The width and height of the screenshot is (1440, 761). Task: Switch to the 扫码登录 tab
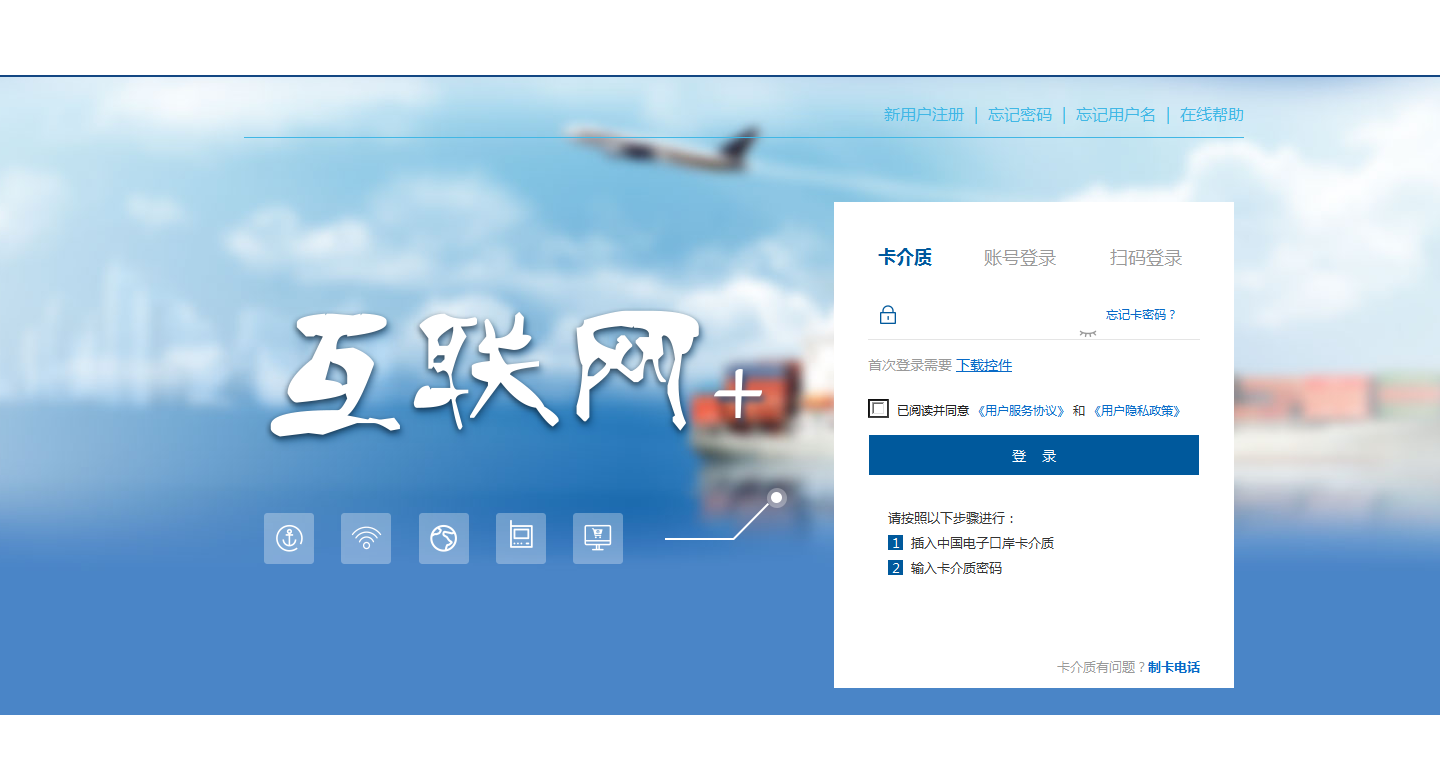(1146, 257)
